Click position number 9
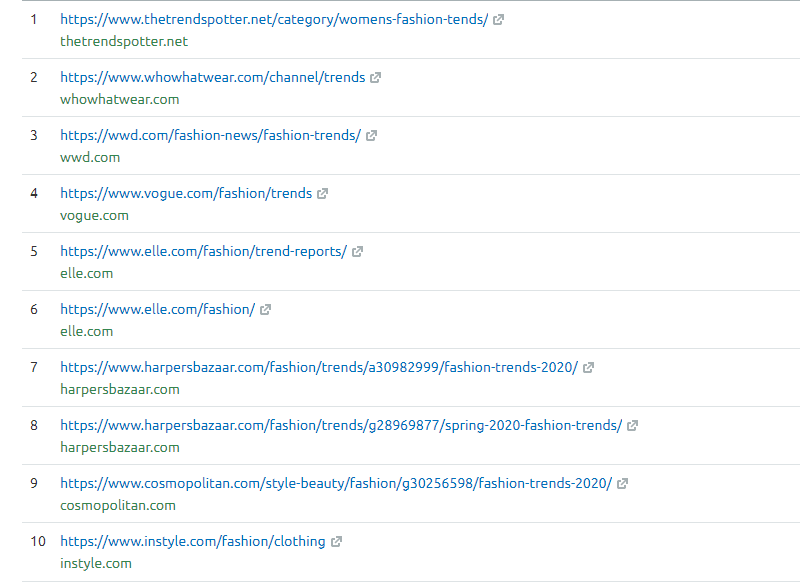The height and width of the screenshot is (582, 800). (x=34, y=484)
